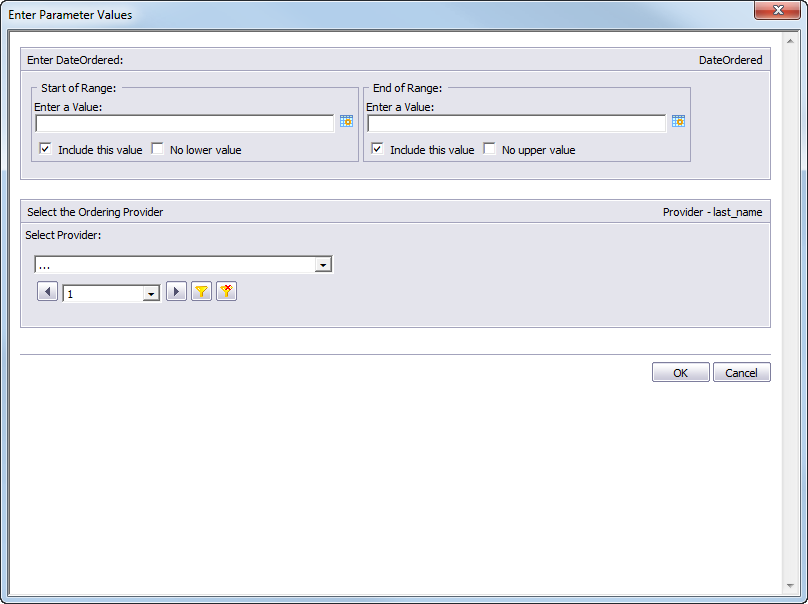Open the Select Provider dropdown
The width and height of the screenshot is (808, 604).
[323, 265]
